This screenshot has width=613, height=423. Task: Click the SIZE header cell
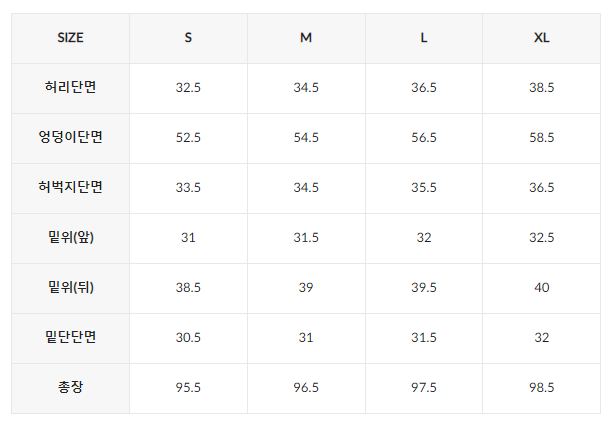pyautogui.click(x=70, y=38)
